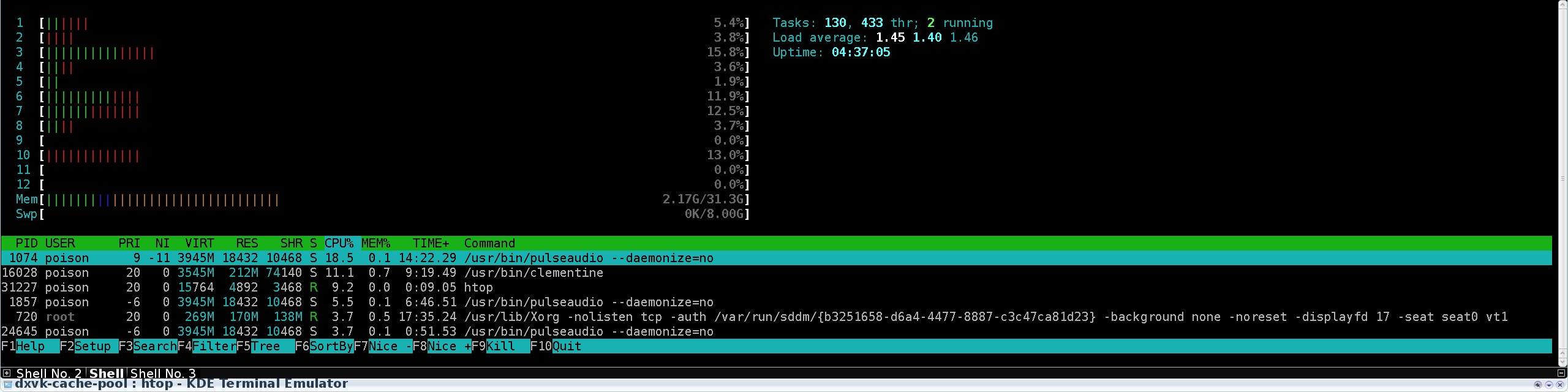
Task: Click F8 Nice + to lower priority
Action: 442,346
